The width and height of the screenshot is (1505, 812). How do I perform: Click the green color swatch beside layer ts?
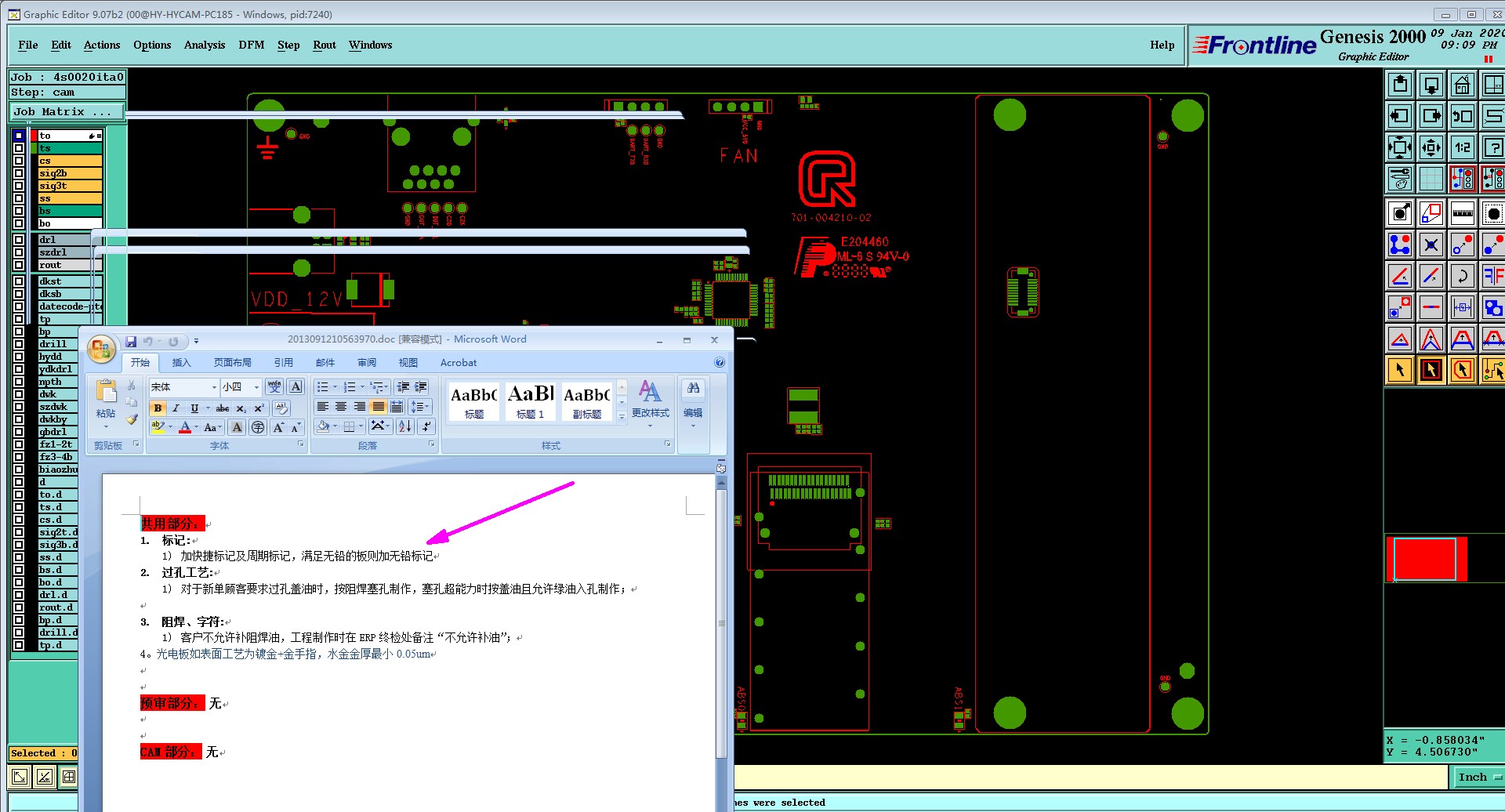pyautogui.click(x=34, y=148)
